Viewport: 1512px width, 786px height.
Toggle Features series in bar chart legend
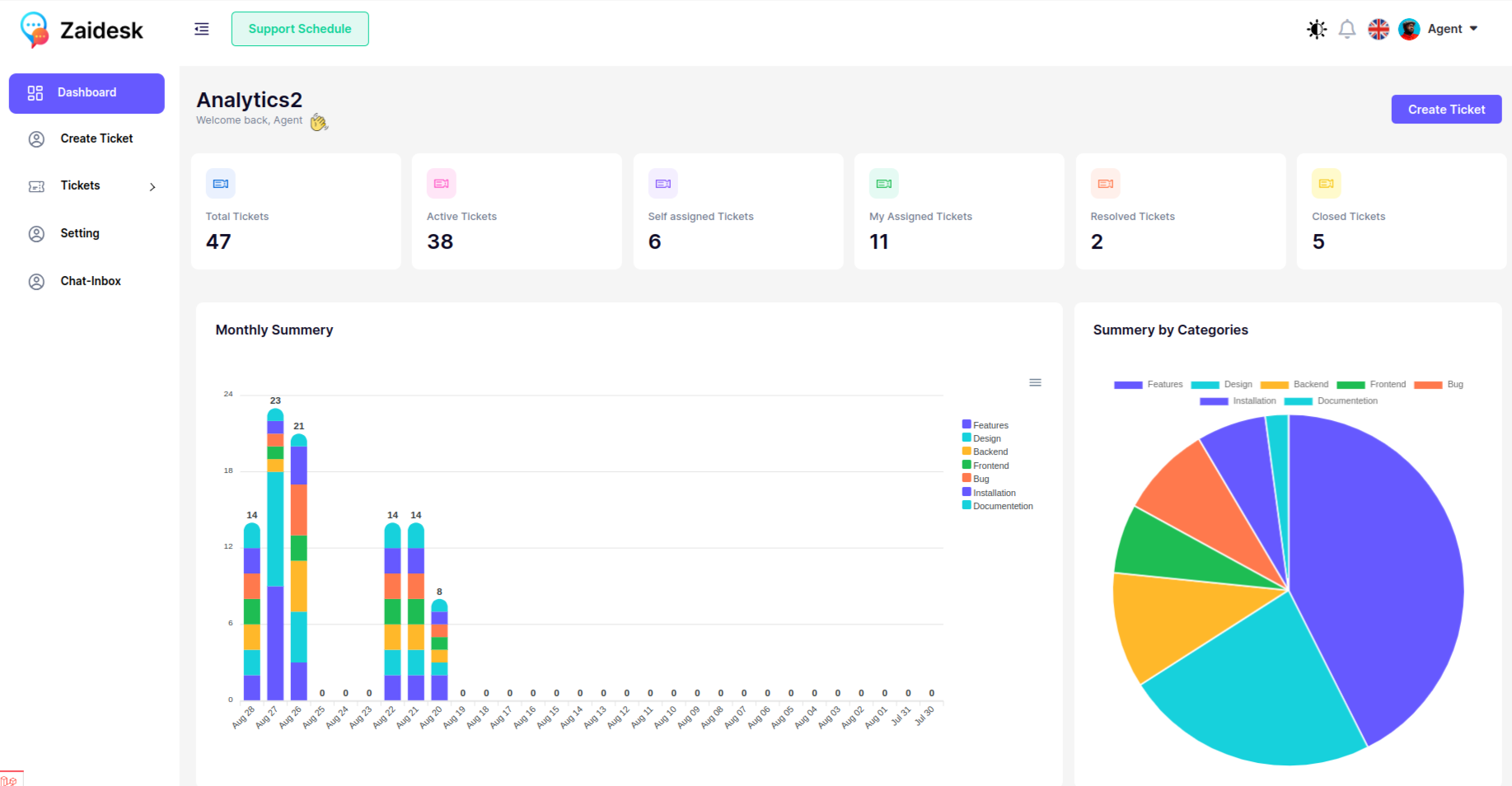[x=985, y=425]
